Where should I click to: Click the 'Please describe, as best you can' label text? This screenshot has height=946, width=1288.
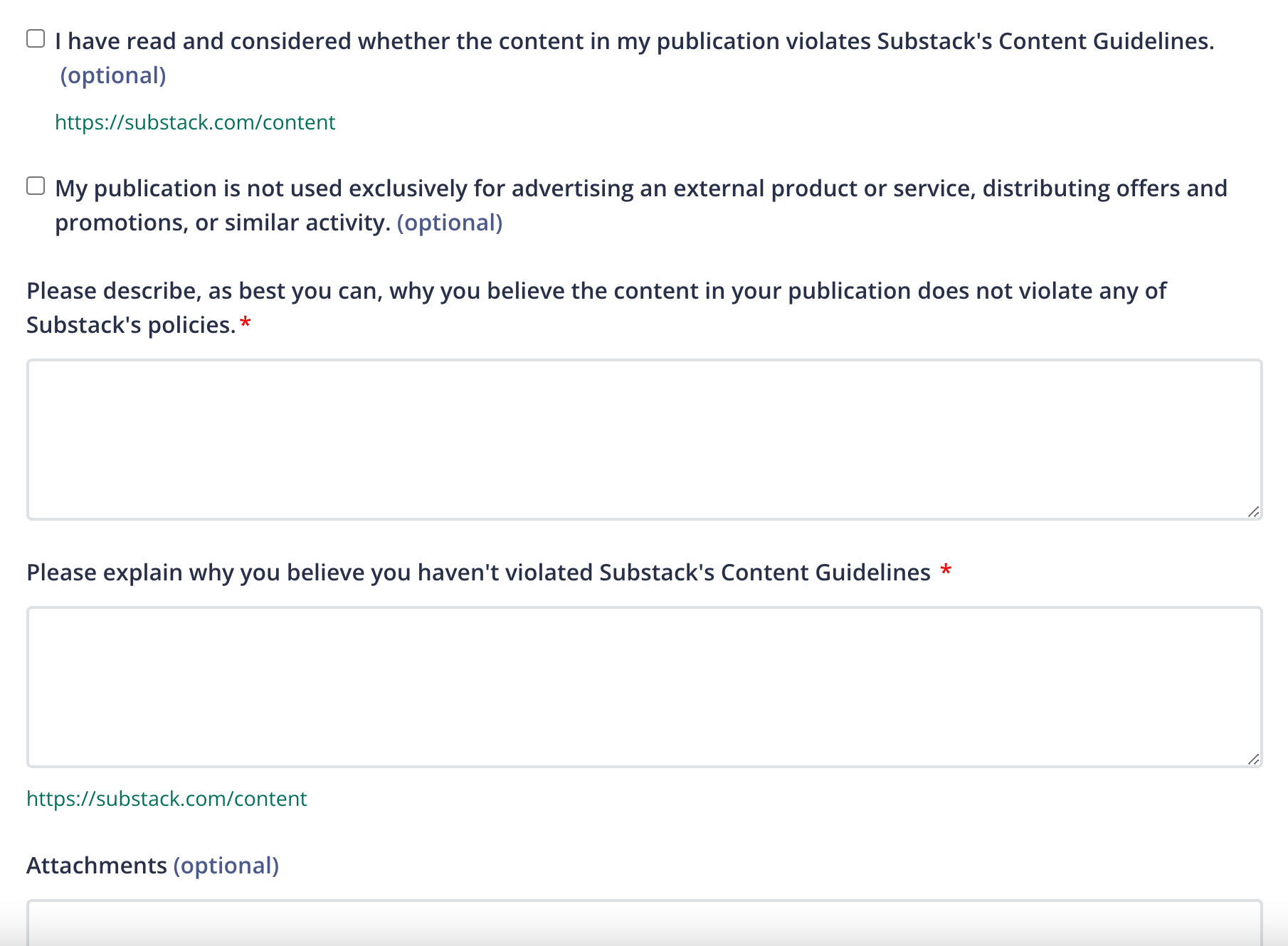[x=596, y=308]
